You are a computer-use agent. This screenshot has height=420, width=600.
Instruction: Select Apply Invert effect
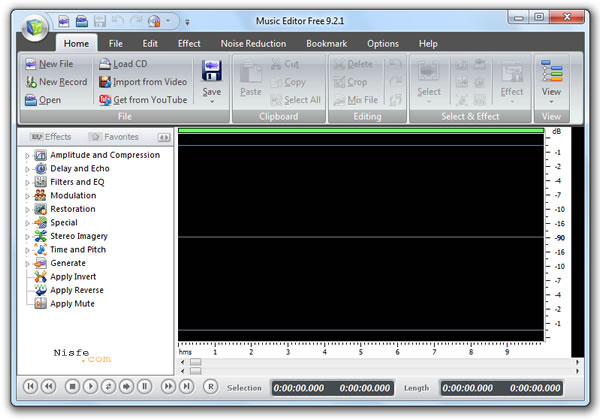[x=65, y=277]
